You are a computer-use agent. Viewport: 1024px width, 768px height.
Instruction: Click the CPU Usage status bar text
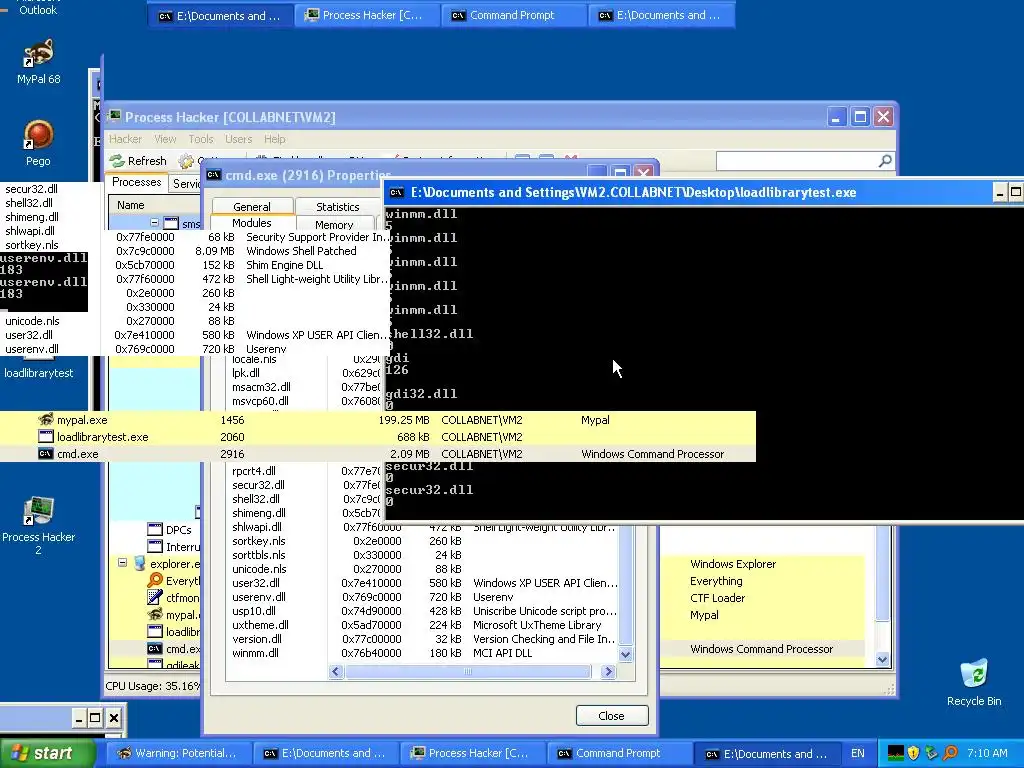click(153, 686)
